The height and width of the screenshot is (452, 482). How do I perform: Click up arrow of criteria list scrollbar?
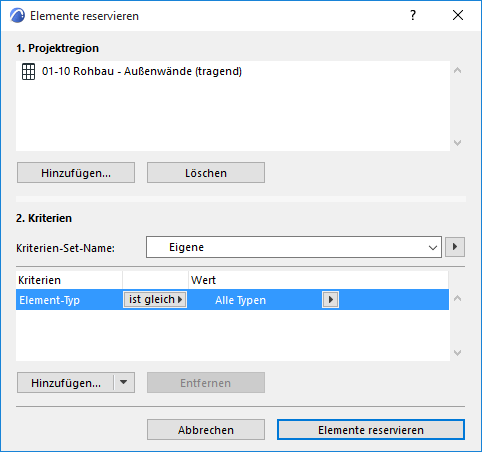tap(458, 298)
